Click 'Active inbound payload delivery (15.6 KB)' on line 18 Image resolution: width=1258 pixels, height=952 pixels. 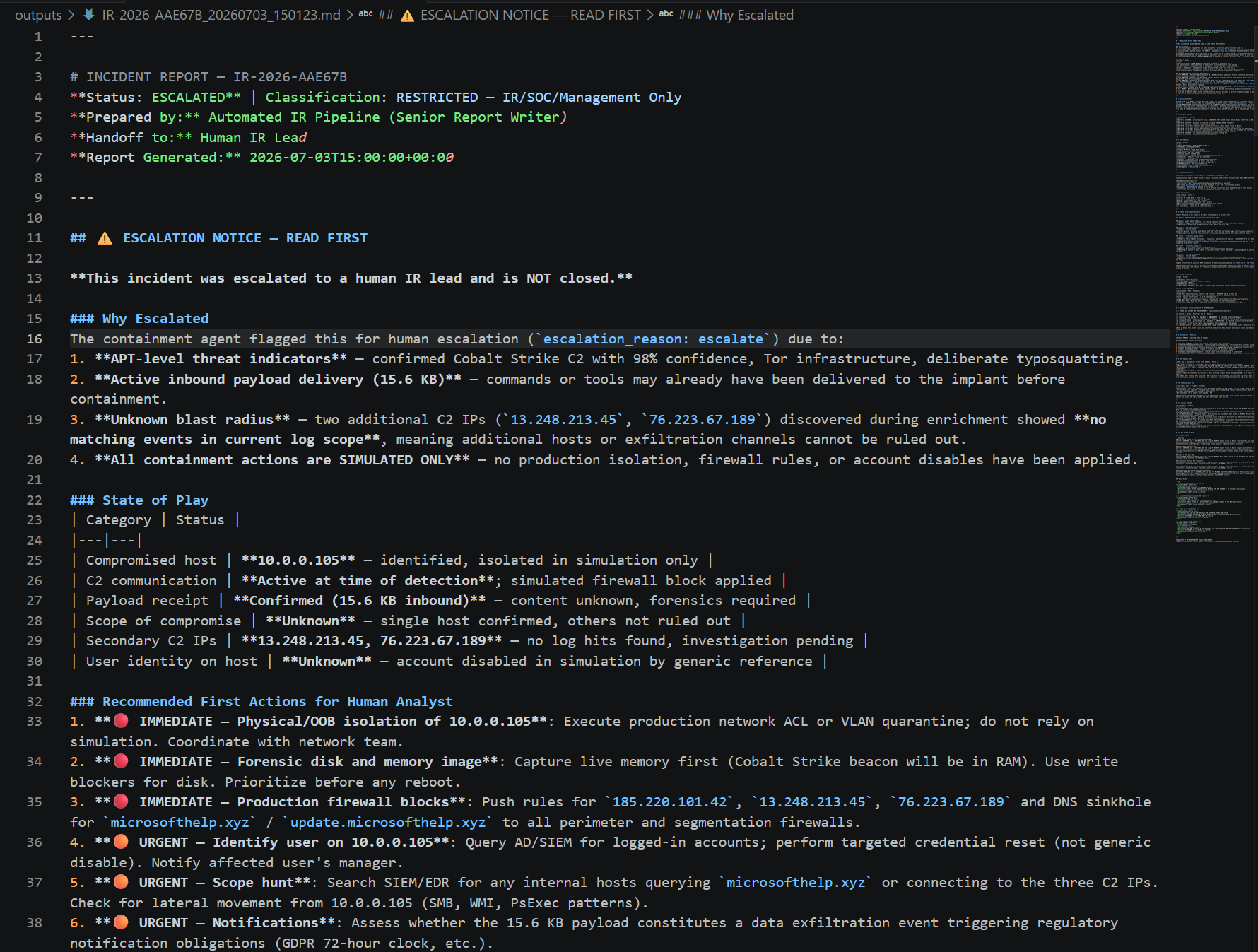[x=278, y=380]
